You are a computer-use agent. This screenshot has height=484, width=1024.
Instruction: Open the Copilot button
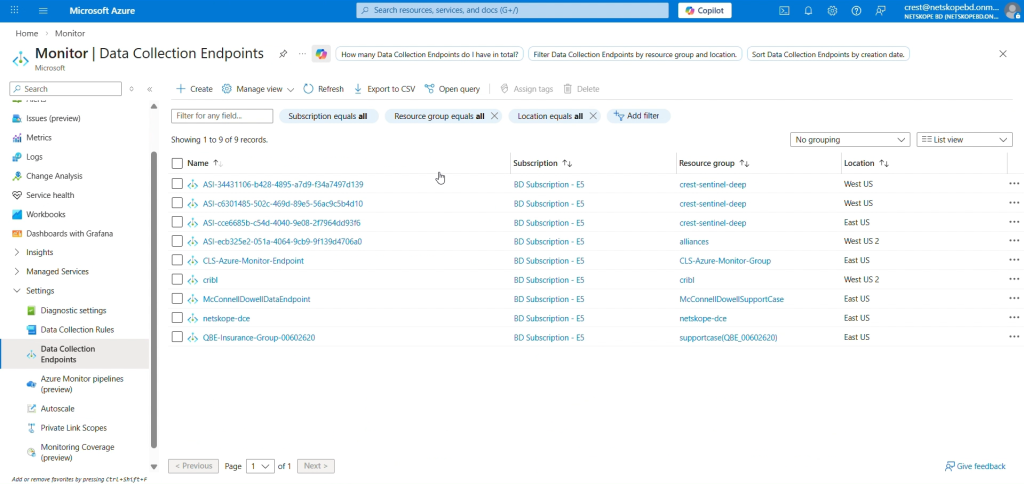click(x=705, y=10)
